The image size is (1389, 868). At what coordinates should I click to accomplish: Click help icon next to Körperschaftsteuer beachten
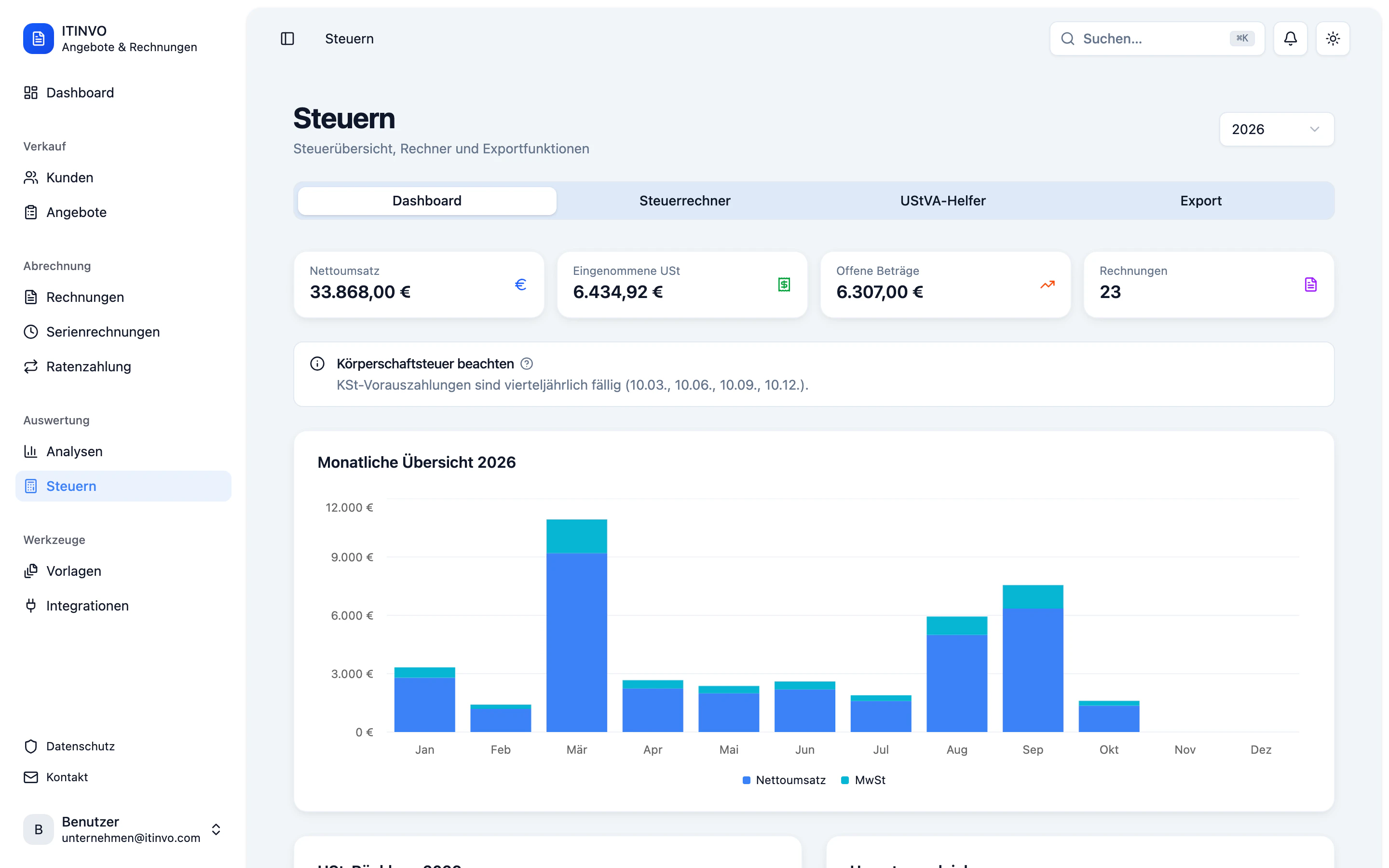coord(526,364)
